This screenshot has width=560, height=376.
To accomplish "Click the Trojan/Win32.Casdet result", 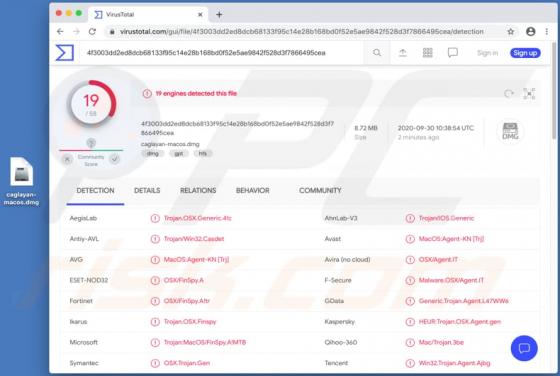I will [x=194, y=239].
